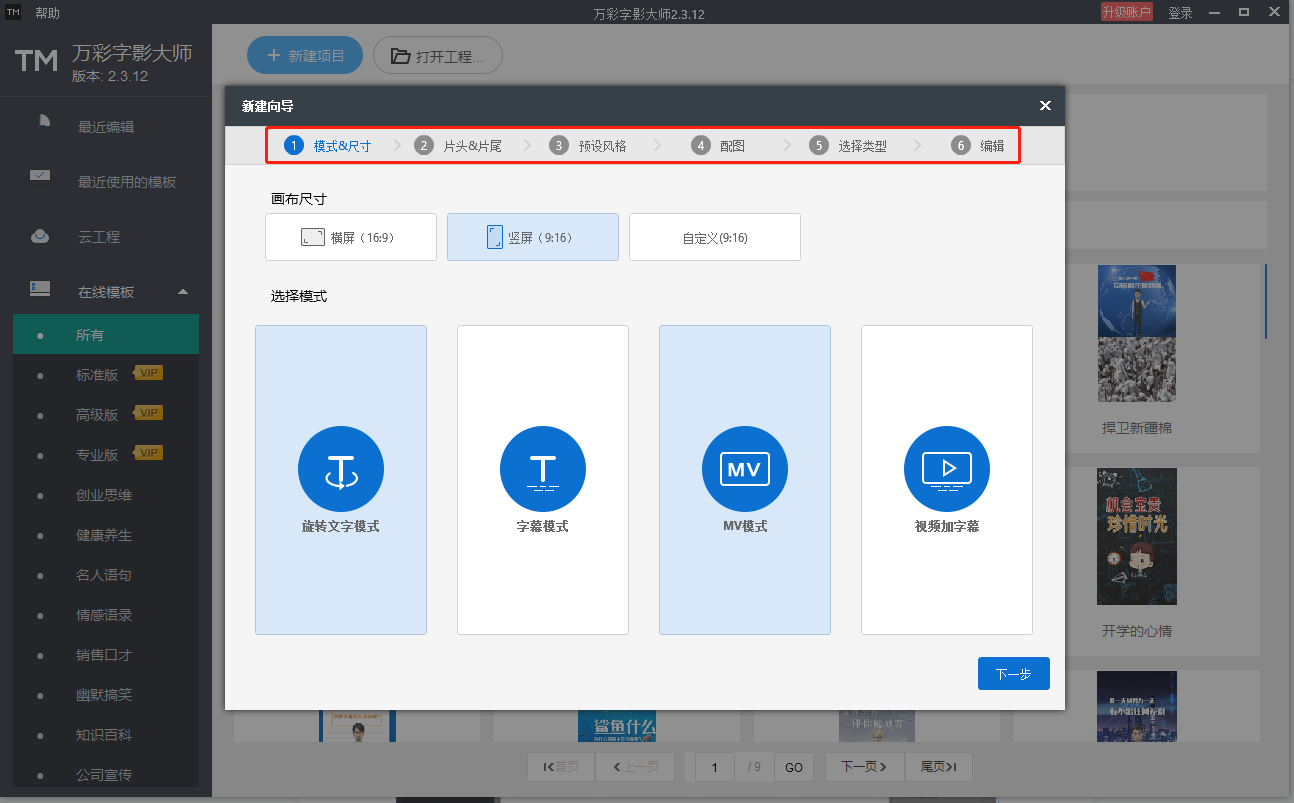Choose the 视频加字幕 card
The width and height of the screenshot is (1294, 803).
point(947,480)
